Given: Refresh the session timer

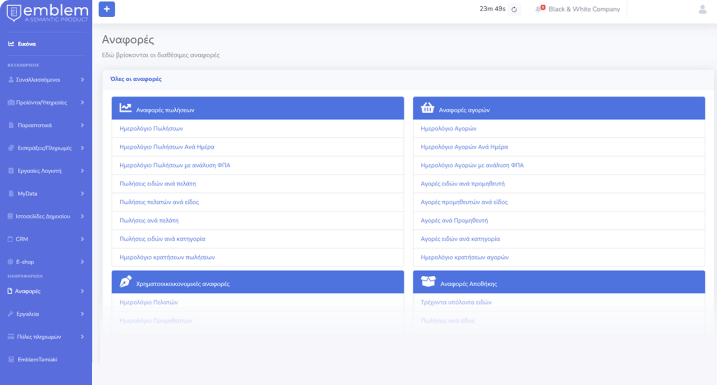Looking at the screenshot, I should coord(514,9).
